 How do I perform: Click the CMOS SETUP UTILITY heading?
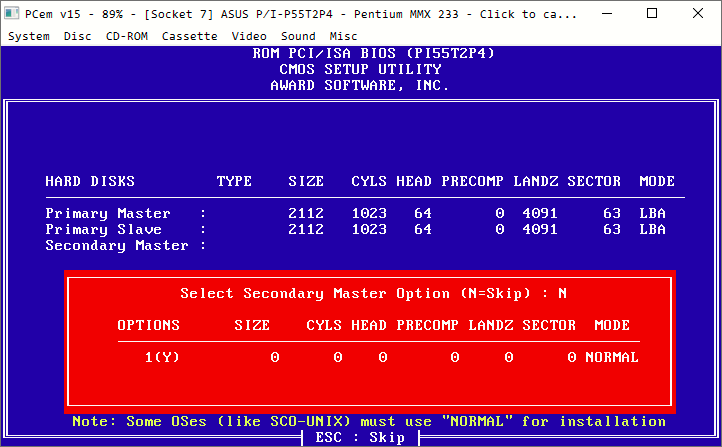click(x=360, y=70)
